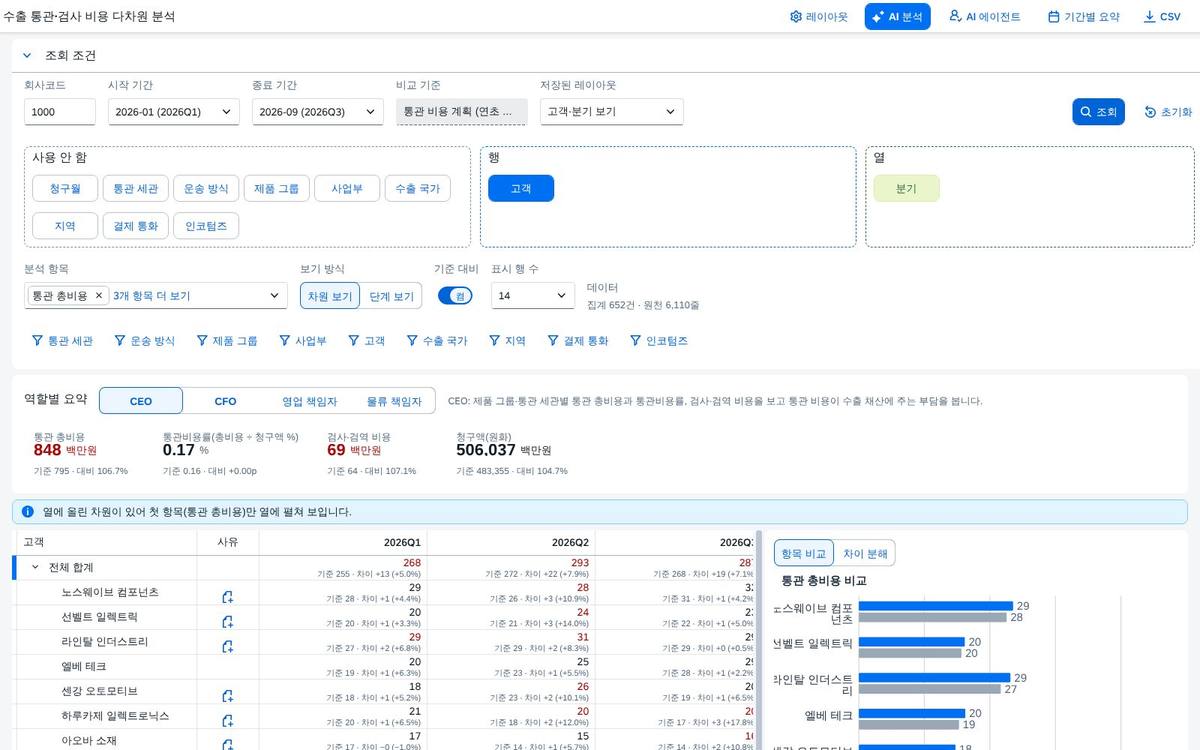Reset conditions with 초기화
Image resolution: width=1200 pixels, height=750 pixels.
(x=1168, y=112)
